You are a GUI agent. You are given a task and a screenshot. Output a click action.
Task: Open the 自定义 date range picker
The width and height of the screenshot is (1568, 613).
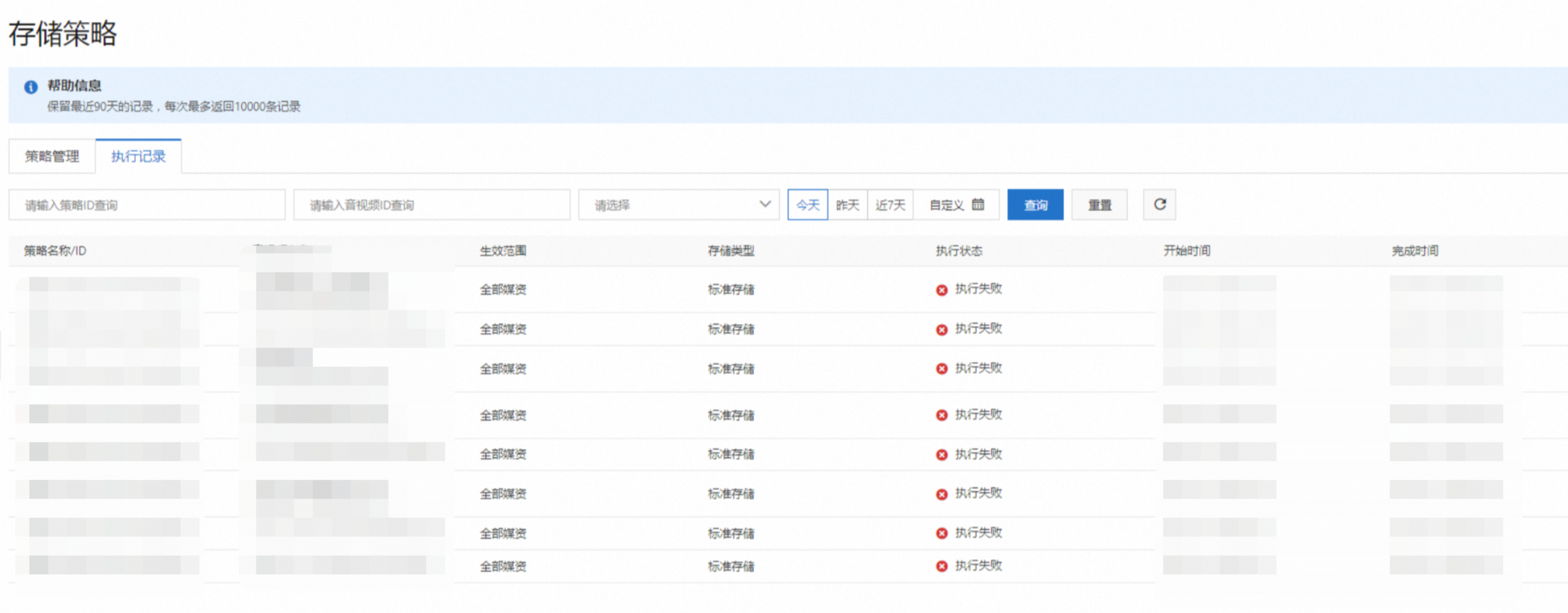[x=947, y=205]
